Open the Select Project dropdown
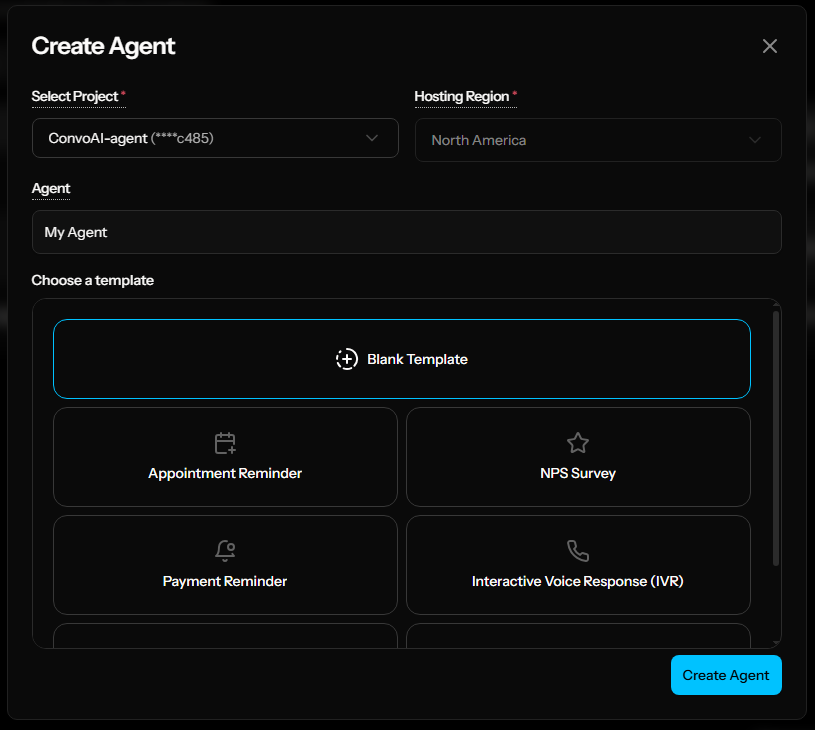This screenshot has width=815, height=730. click(215, 138)
